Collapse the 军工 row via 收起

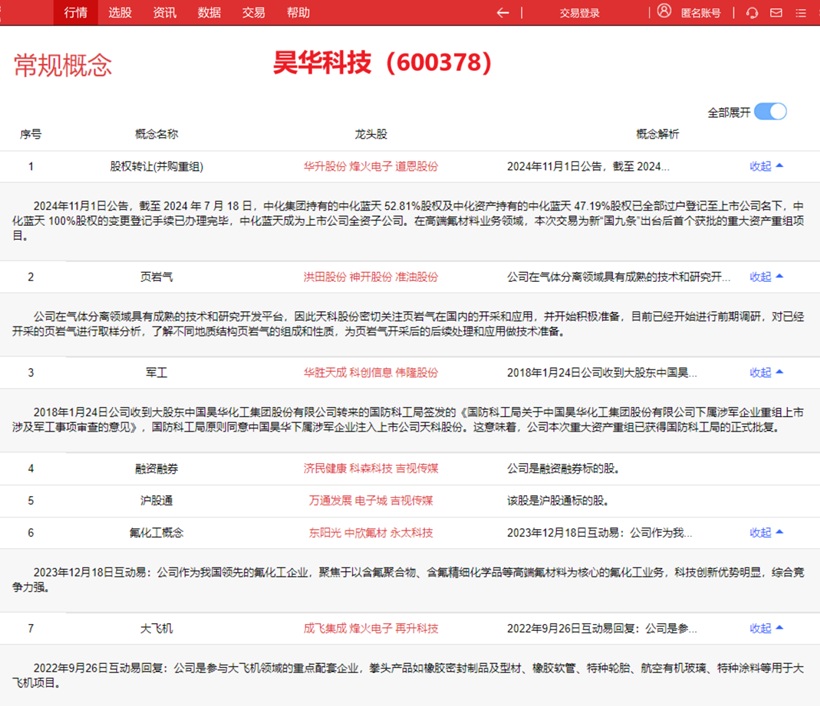[766, 372]
